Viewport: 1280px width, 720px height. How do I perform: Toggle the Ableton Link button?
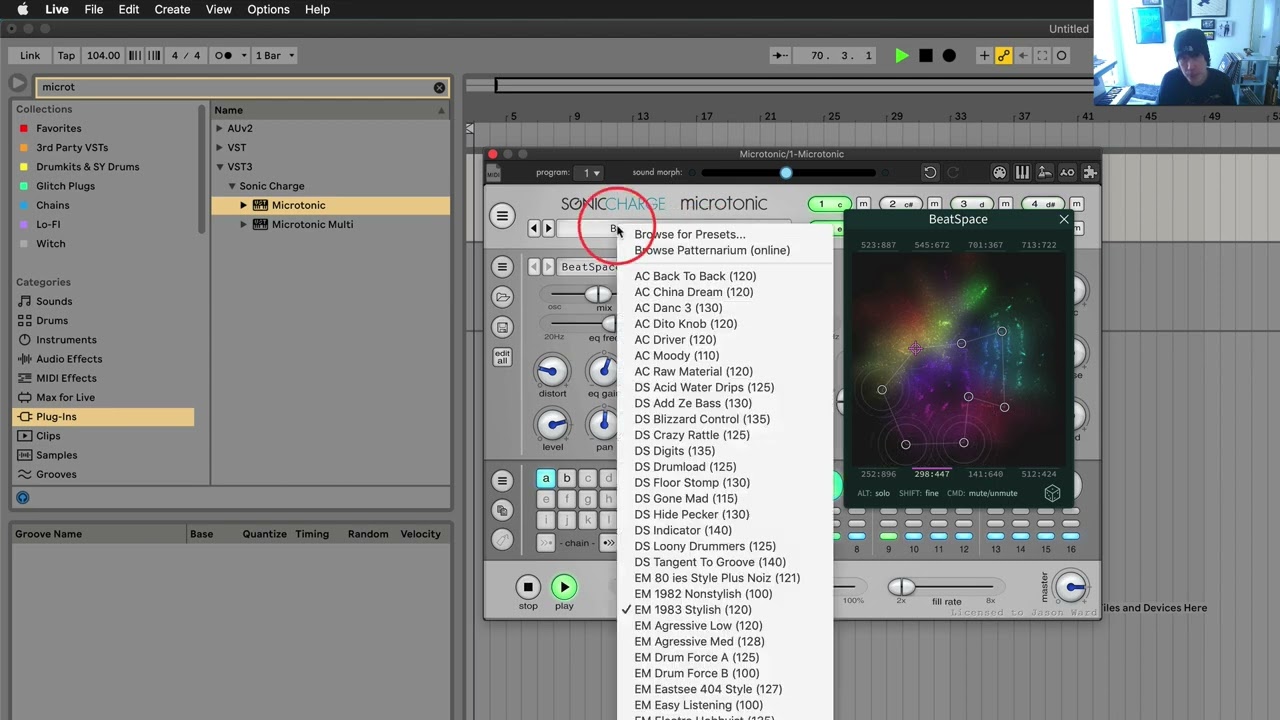pos(30,56)
